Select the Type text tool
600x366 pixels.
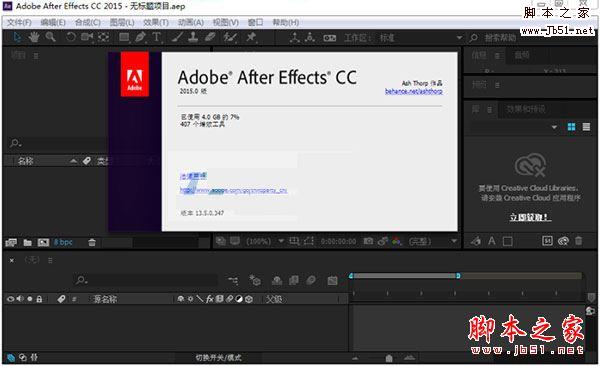[157, 37]
